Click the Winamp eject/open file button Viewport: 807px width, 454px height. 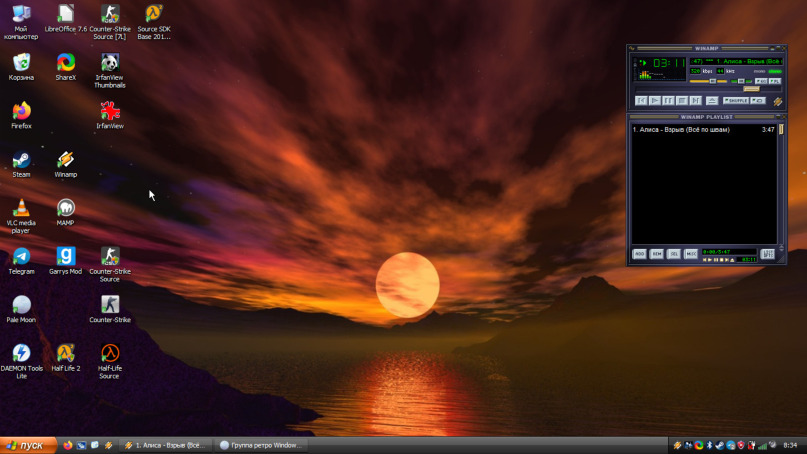point(712,101)
